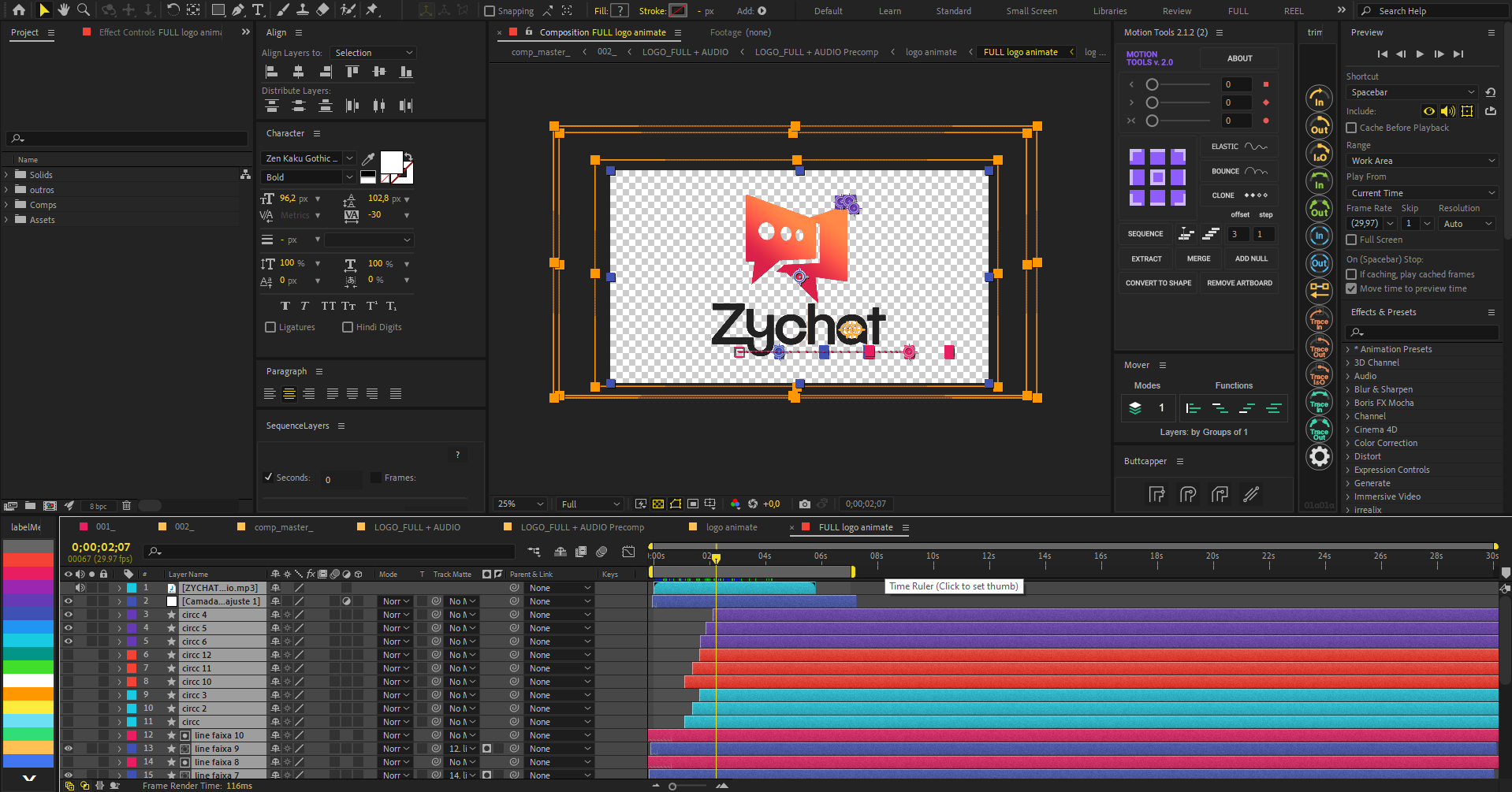This screenshot has width=1512, height=792.
Task: Select the Pen tool
Action: coord(238,10)
